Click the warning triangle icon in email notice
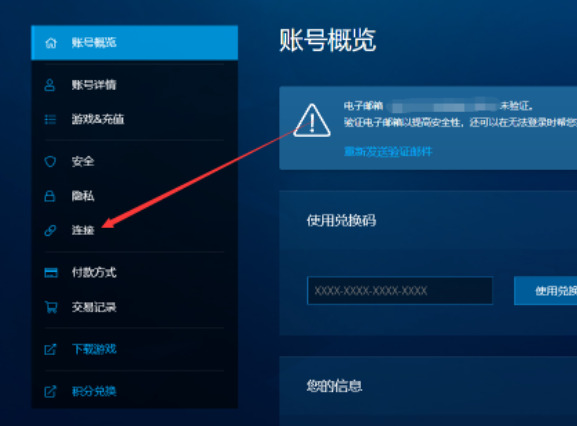Viewport: 577px width, 426px height. pos(312,121)
